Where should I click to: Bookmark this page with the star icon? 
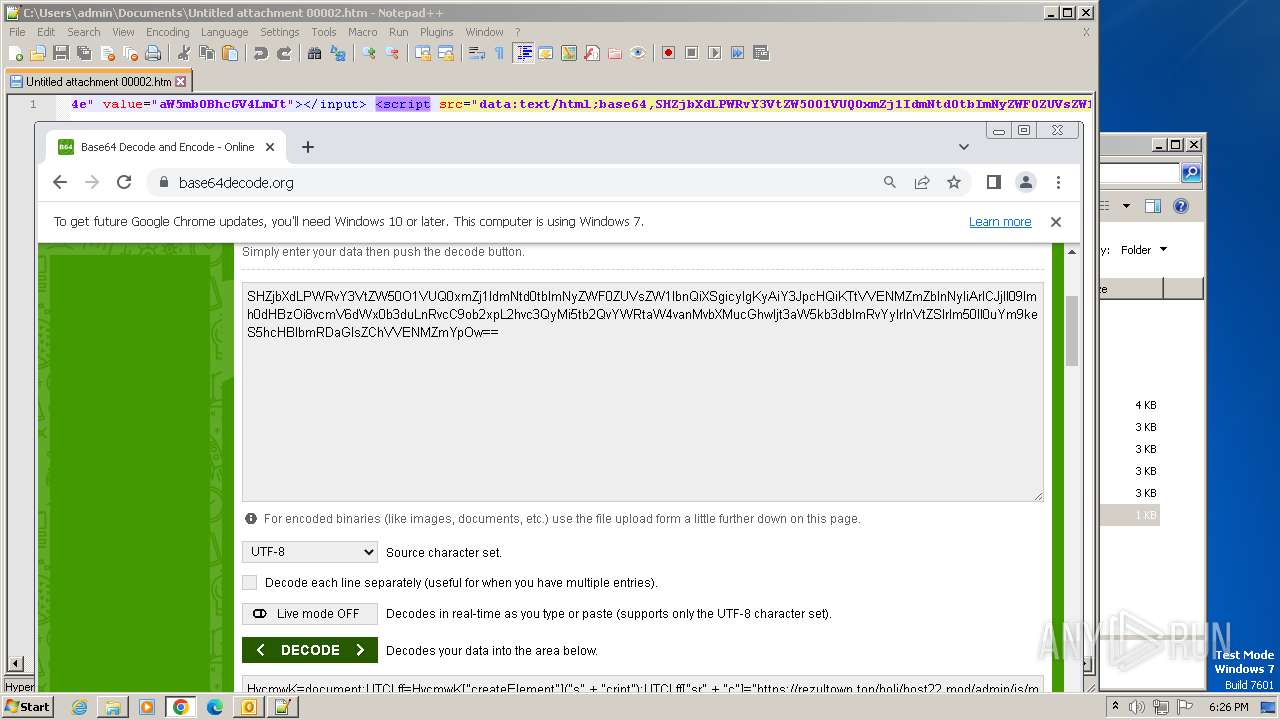pyautogui.click(x=954, y=182)
